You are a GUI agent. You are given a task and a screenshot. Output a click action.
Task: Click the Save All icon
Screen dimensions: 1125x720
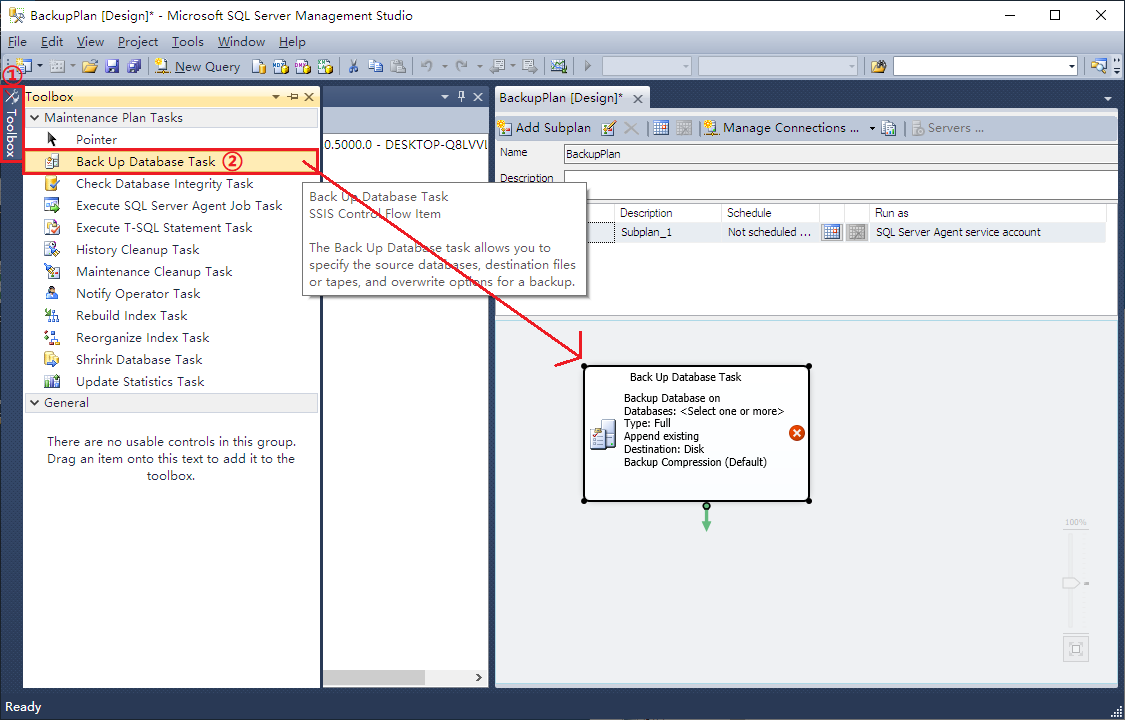134,67
